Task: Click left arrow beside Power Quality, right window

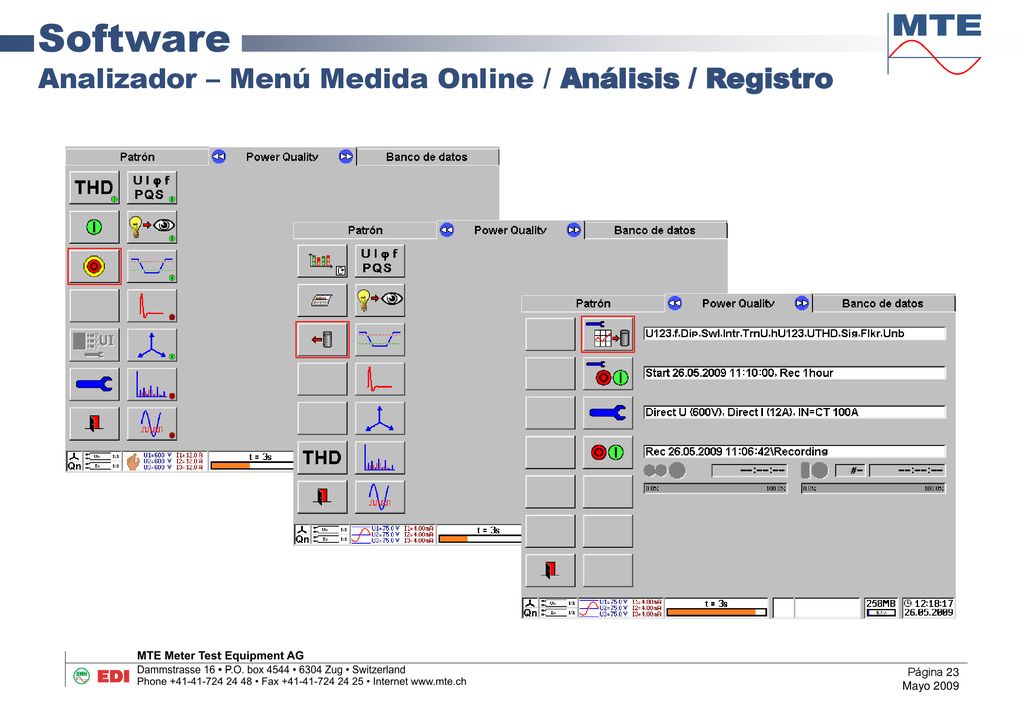Action: [x=675, y=303]
